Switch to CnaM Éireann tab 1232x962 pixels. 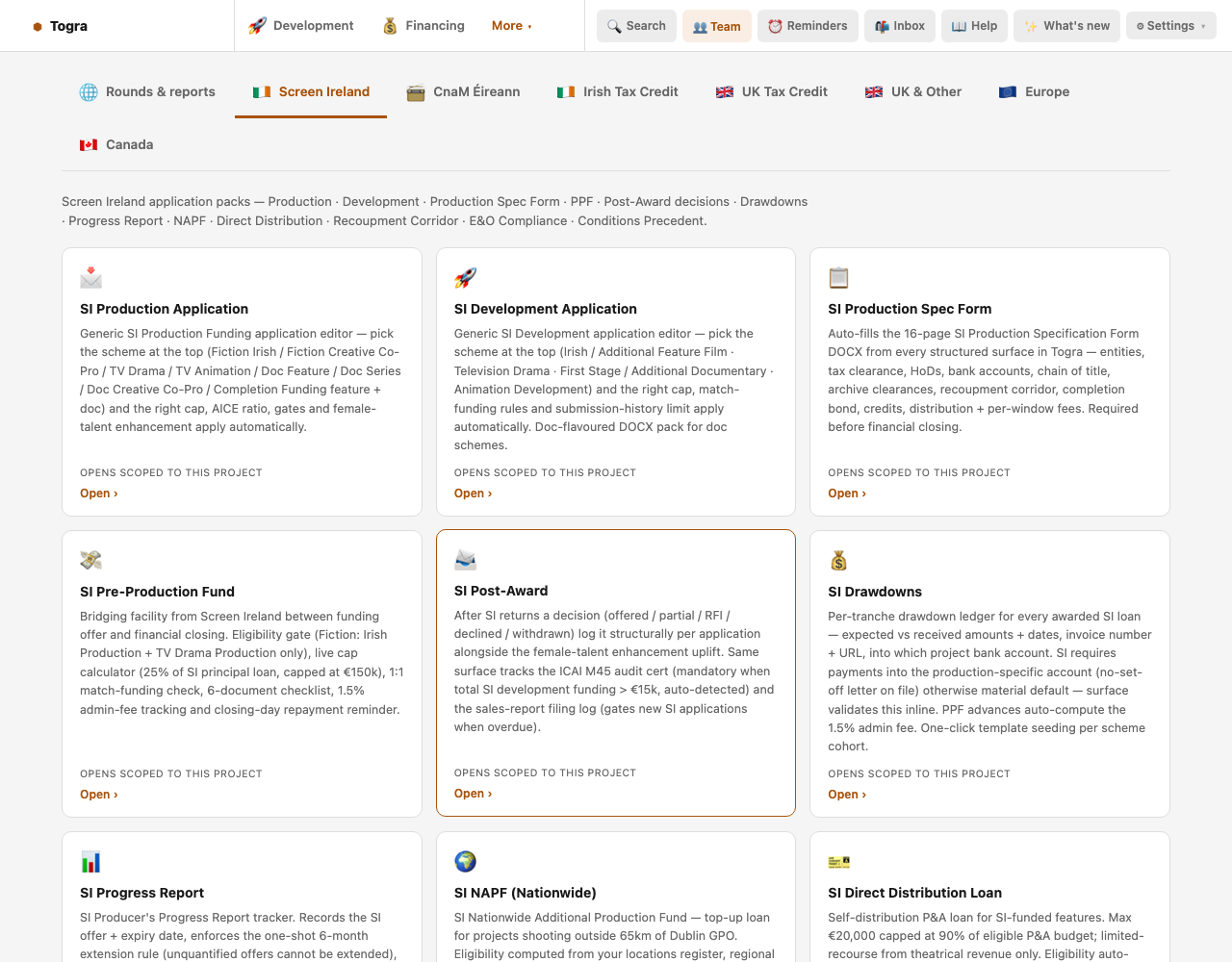pyautogui.click(x=463, y=92)
